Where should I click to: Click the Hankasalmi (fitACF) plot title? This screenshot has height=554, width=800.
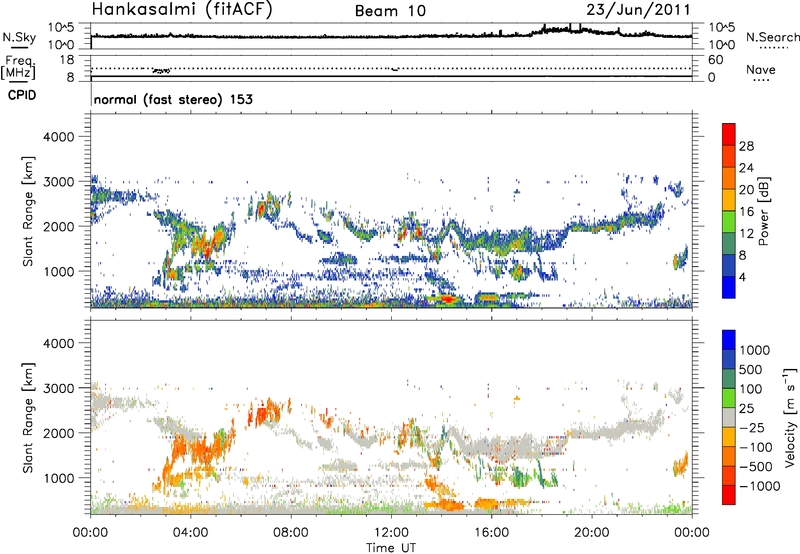click(182, 10)
